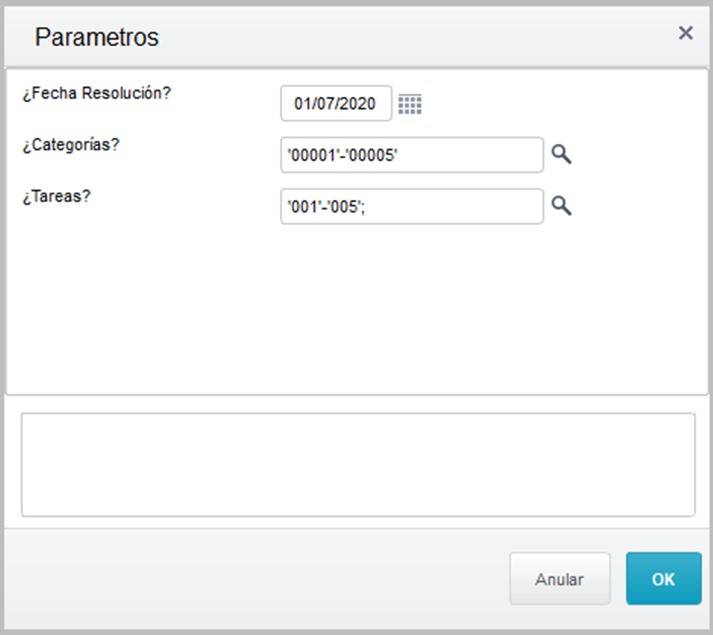Open the calendar picker for Fecha Resolución
Screen dimensions: 713x635
[410, 103]
